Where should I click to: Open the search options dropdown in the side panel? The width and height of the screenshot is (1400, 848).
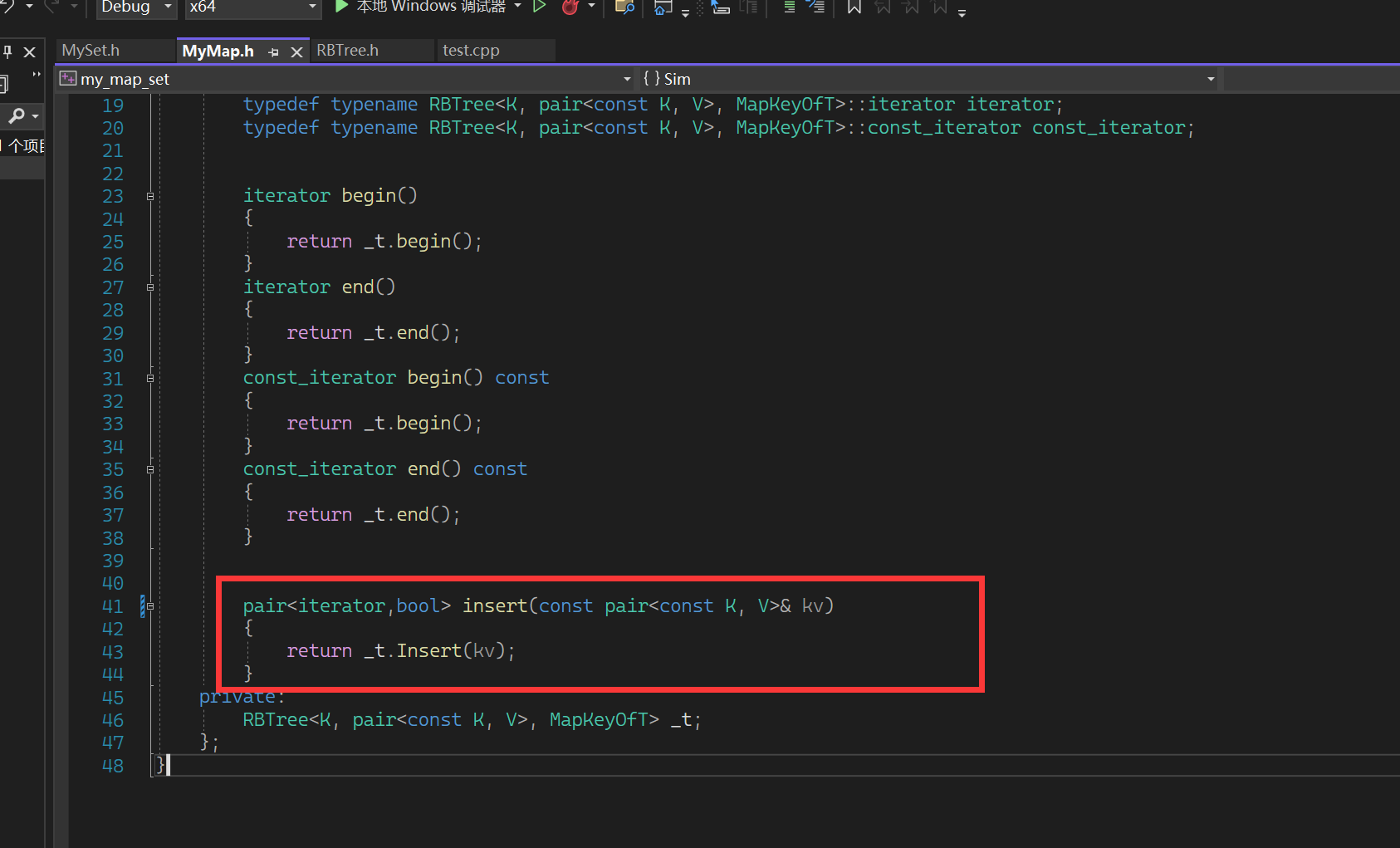tap(36, 116)
